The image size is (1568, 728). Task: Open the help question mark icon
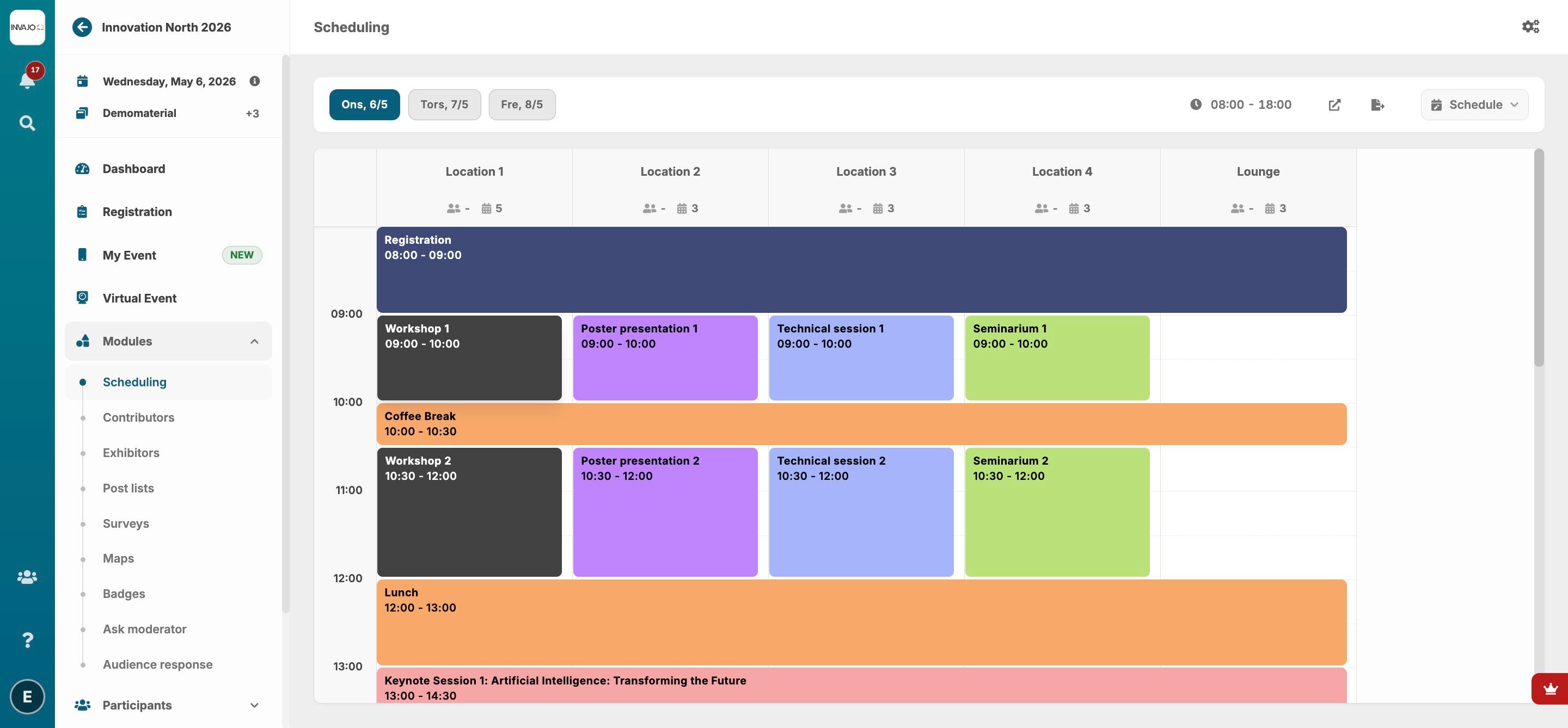27,640
